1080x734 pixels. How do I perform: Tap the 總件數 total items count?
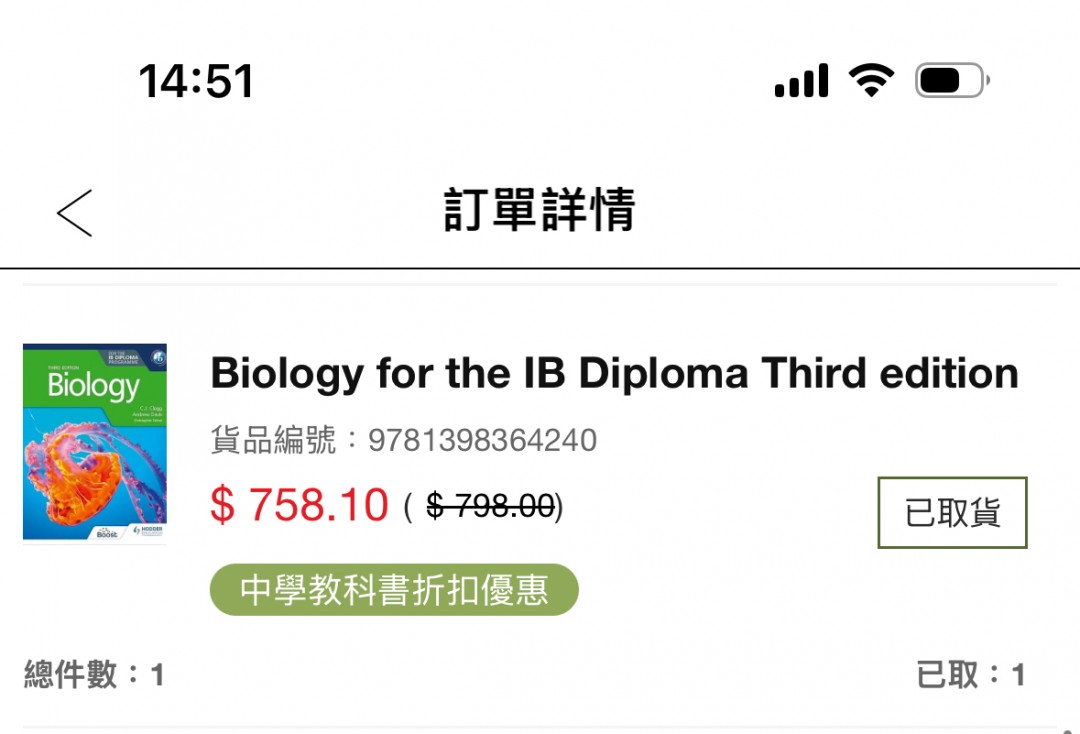pyautogui.click(x=93, y=675)
